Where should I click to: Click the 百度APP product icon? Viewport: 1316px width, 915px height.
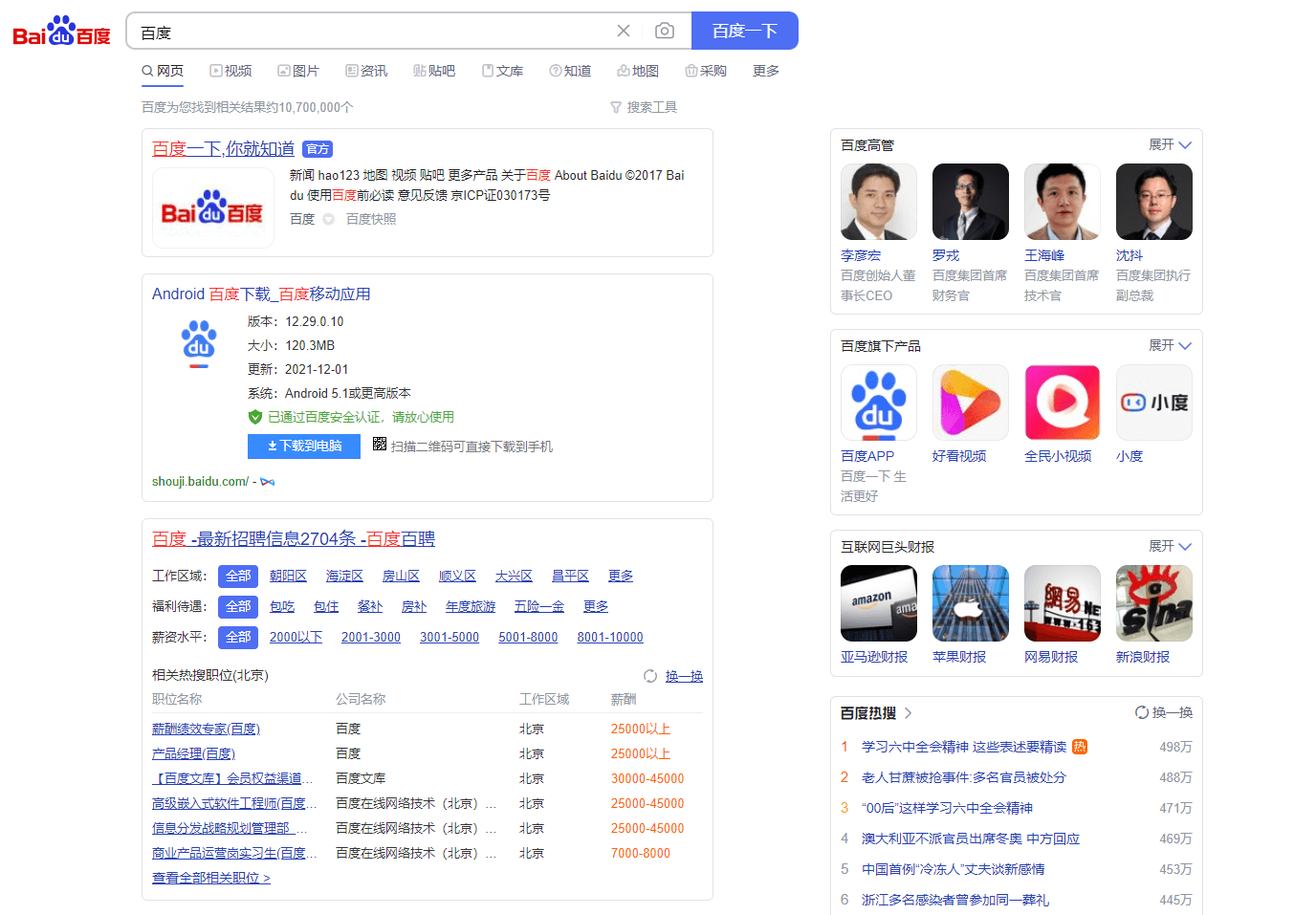[x=878, y=403]
